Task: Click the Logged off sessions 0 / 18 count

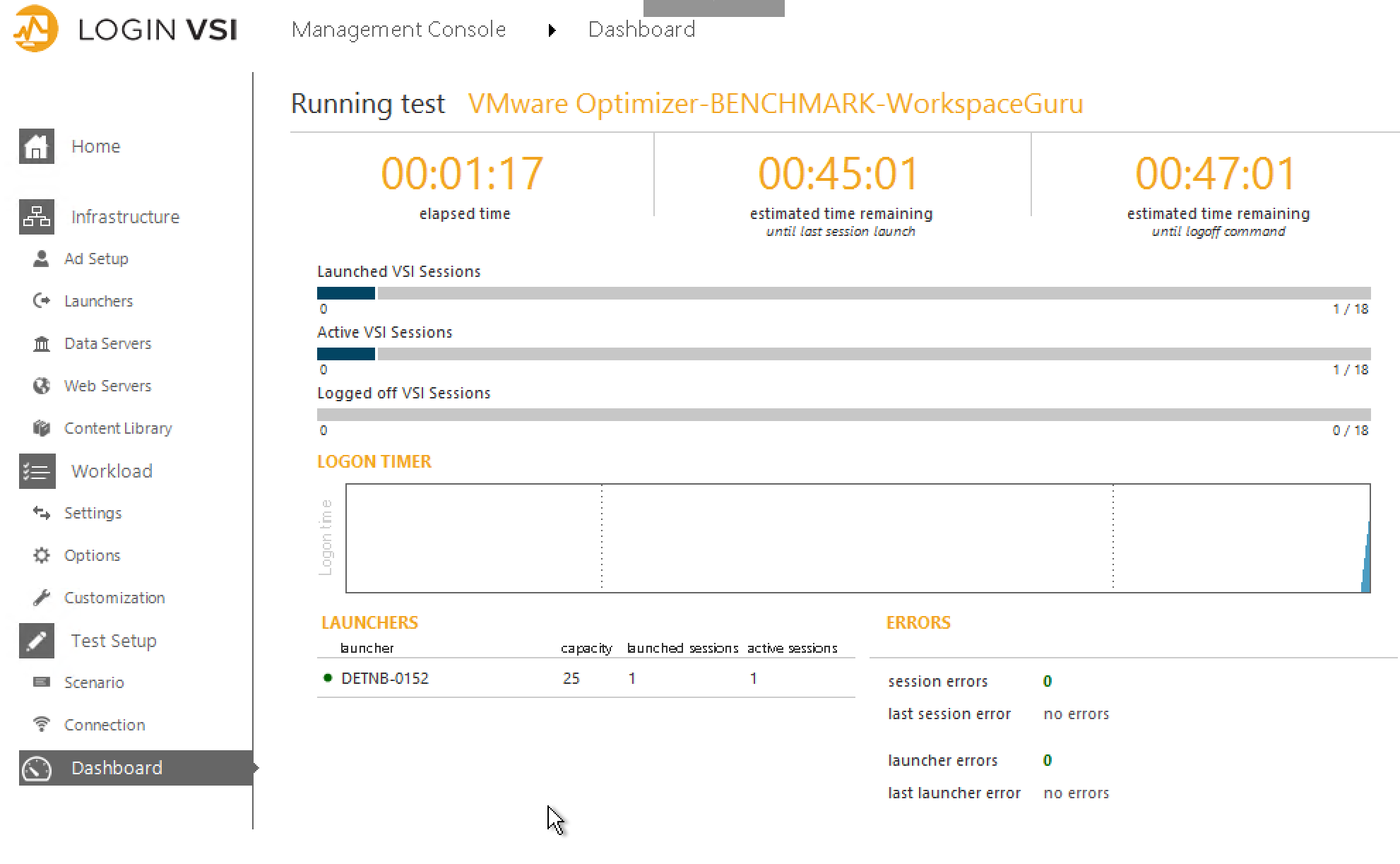Action: point(1351,430)
